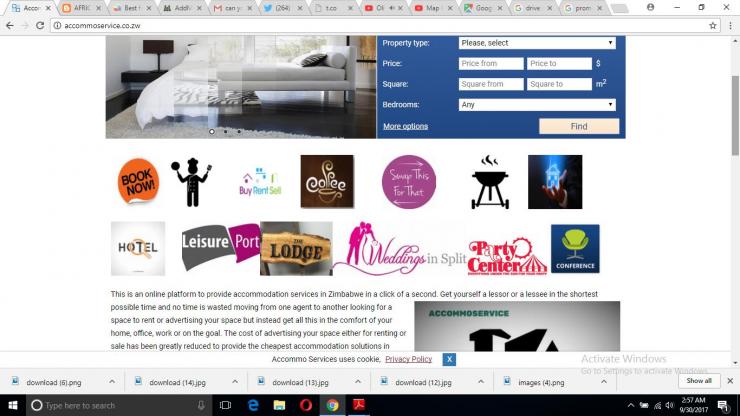
Task: Click the address bar URL
Action: [102, 25]
